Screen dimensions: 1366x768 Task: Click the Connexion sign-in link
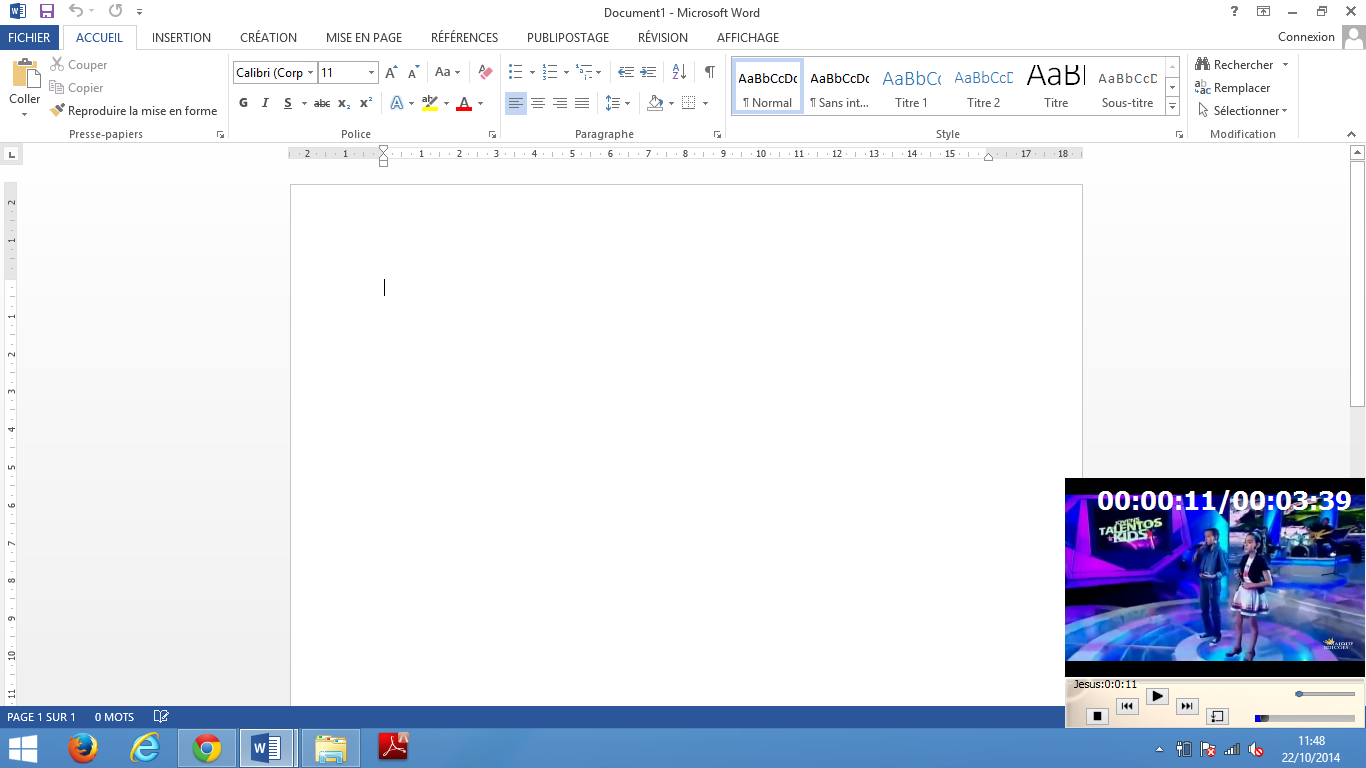coord(1306,37)
